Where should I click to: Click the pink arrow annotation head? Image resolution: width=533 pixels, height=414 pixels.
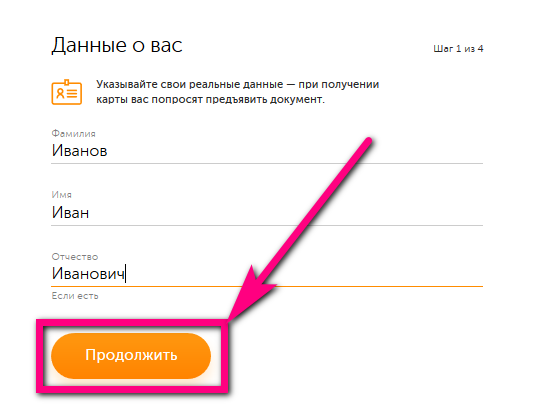(253, 291)
